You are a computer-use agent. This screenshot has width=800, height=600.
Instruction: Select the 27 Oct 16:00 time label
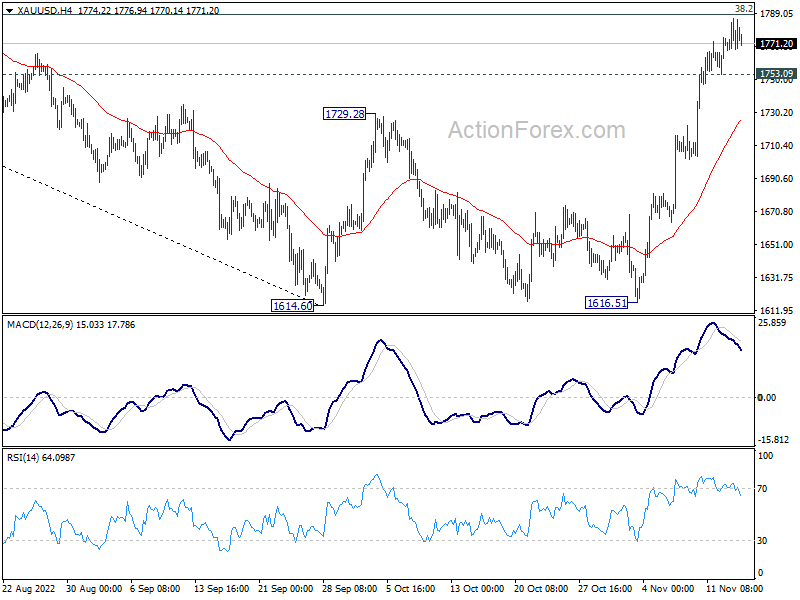coord(605,589)
